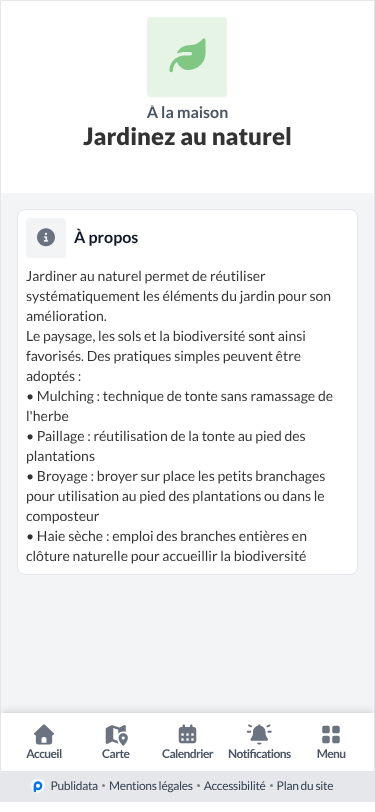Click the green leaf icon tile

(187, 57)
